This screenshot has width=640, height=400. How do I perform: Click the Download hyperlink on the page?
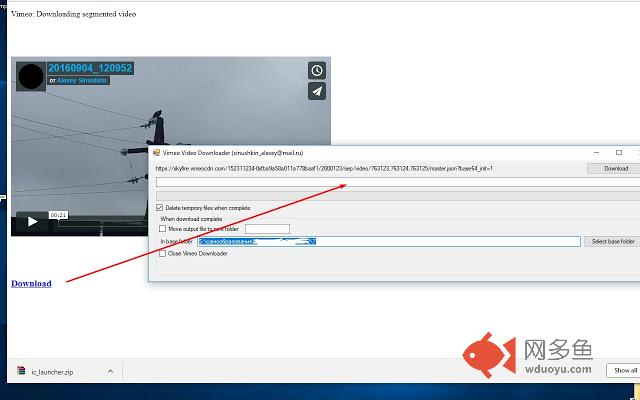point(31,284)
